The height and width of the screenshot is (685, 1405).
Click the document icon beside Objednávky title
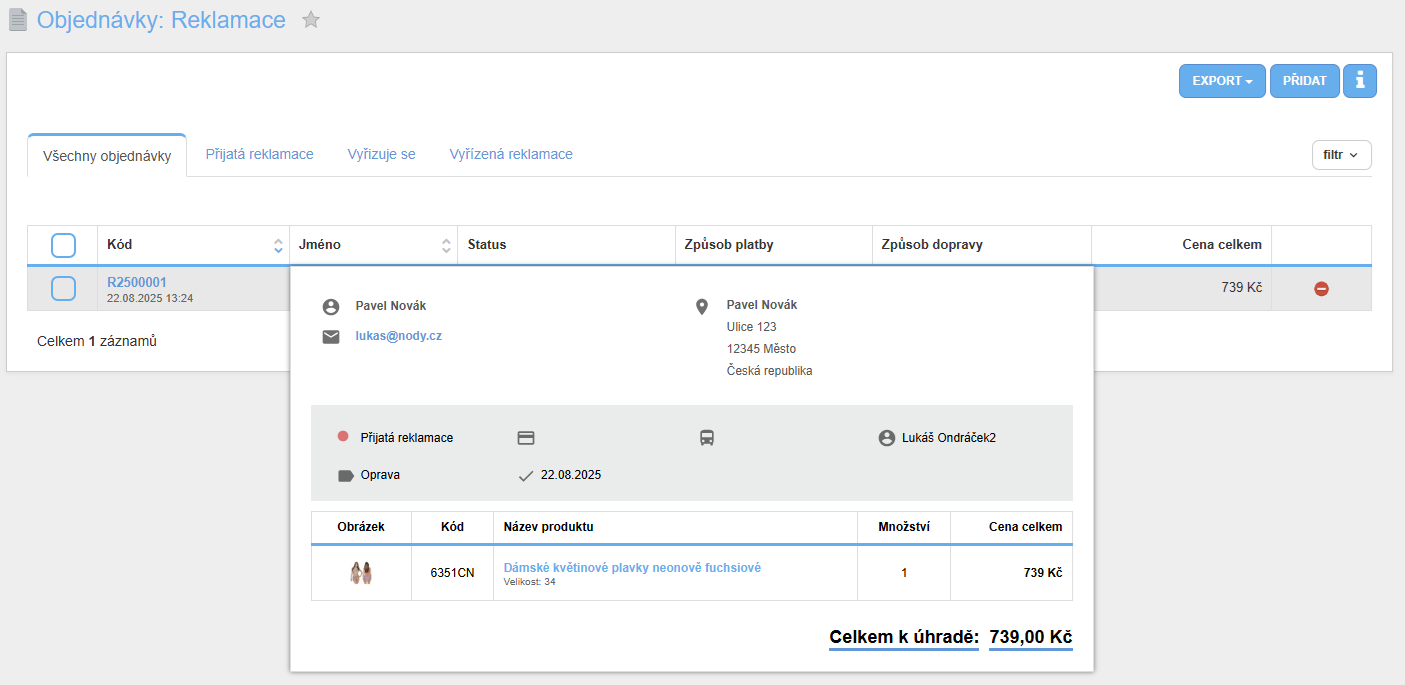tap(18, 20)
